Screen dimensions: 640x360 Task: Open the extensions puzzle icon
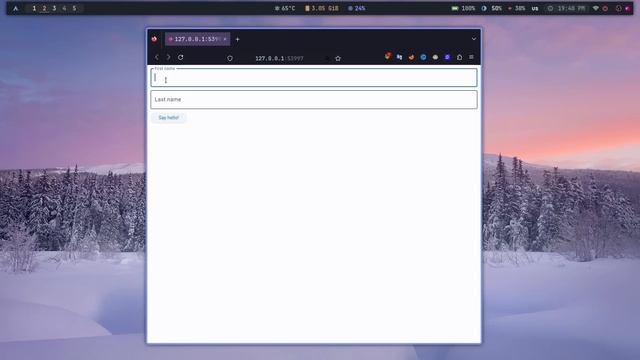click(460, 57)
